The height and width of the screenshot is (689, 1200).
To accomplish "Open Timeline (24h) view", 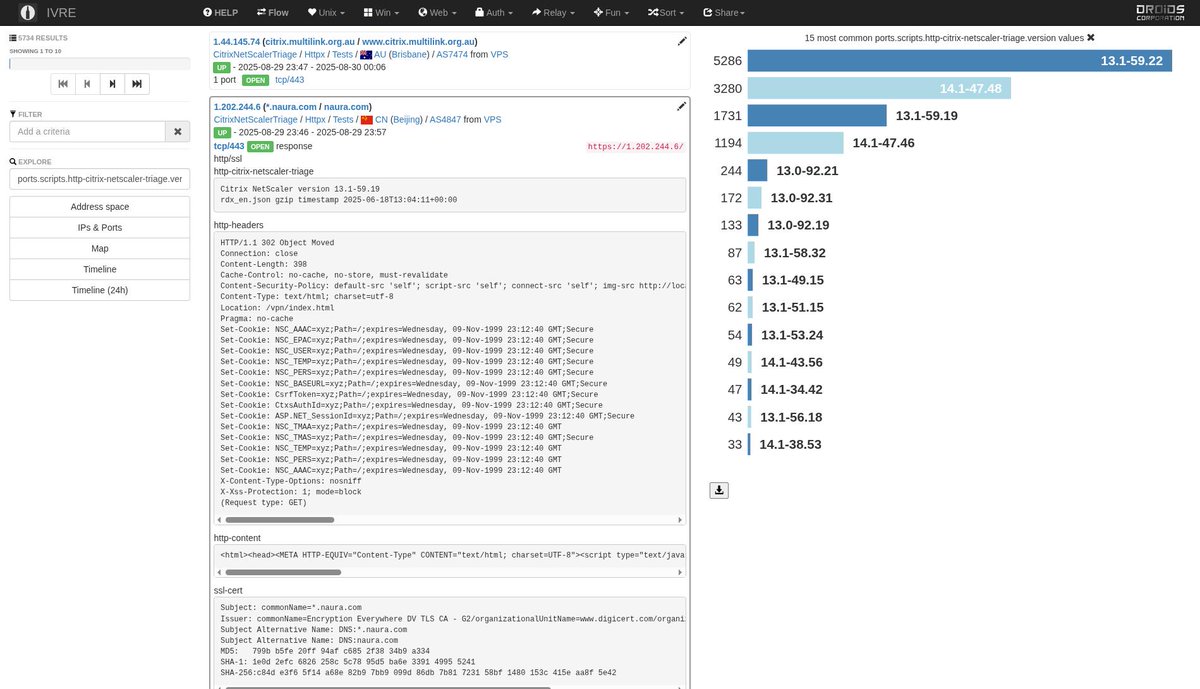I will tap(99, 290).
